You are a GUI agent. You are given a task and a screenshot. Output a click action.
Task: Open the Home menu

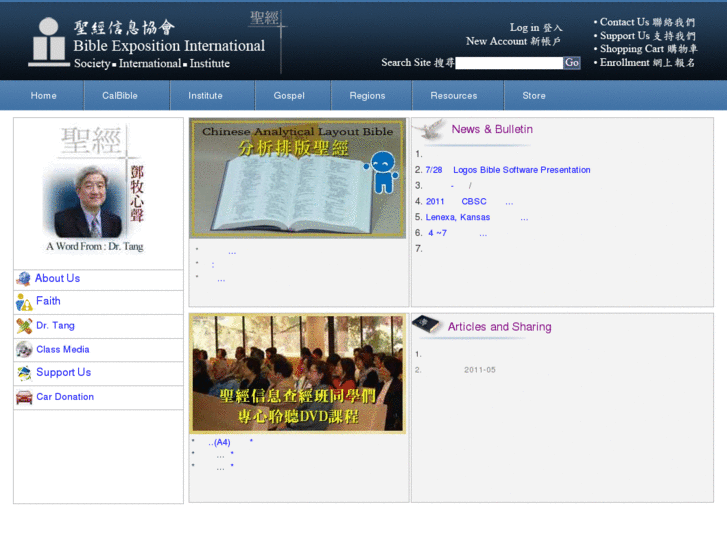[44, 96]
